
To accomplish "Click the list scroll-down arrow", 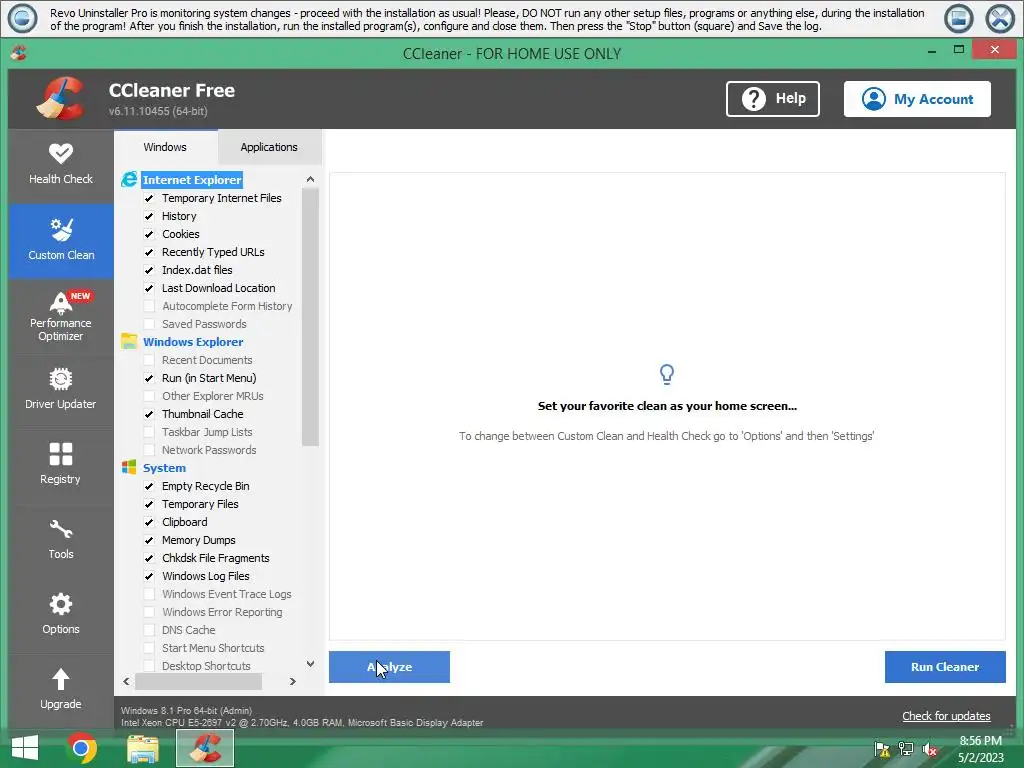I will [310, 664].
